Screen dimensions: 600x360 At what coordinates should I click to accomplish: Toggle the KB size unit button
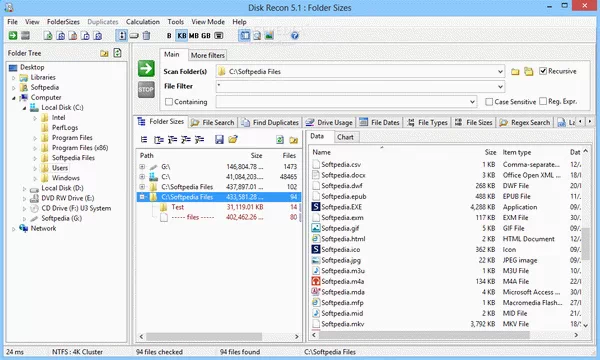[182, 36]
